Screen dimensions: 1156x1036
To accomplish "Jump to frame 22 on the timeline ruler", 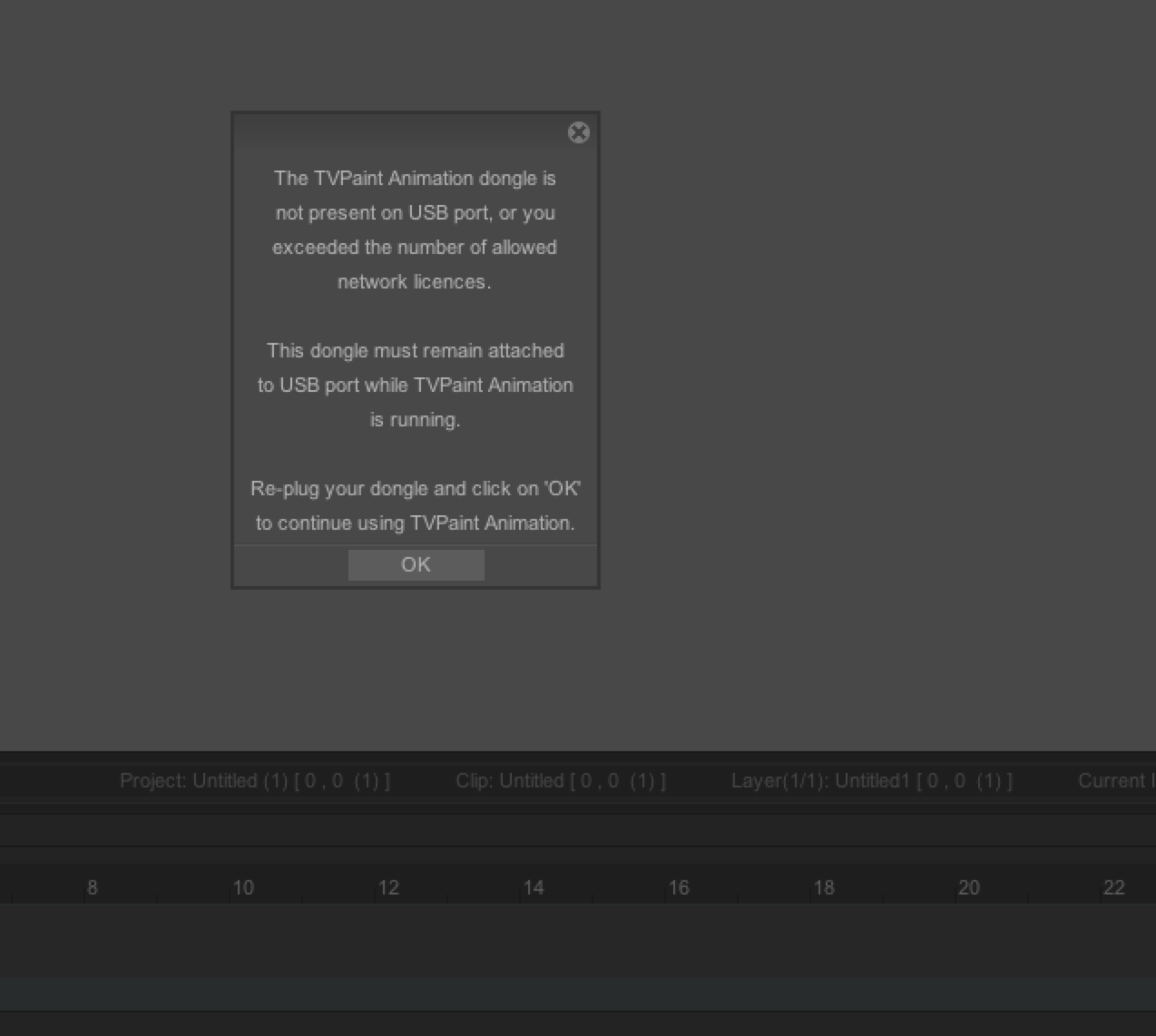I will pyautogui.click(x=1114, y=887).
